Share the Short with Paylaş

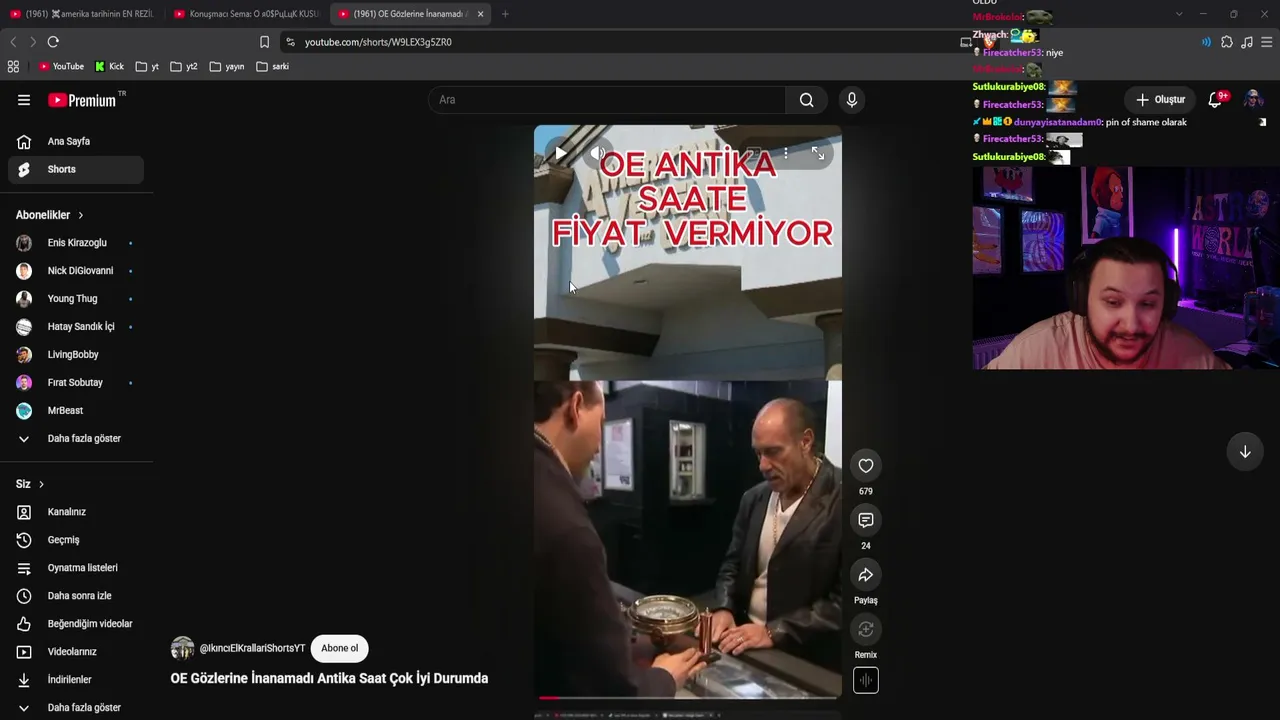coord(866,575)
